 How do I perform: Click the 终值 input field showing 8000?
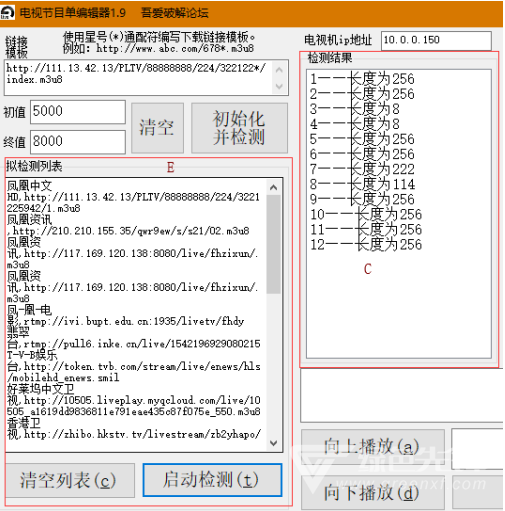78,142
